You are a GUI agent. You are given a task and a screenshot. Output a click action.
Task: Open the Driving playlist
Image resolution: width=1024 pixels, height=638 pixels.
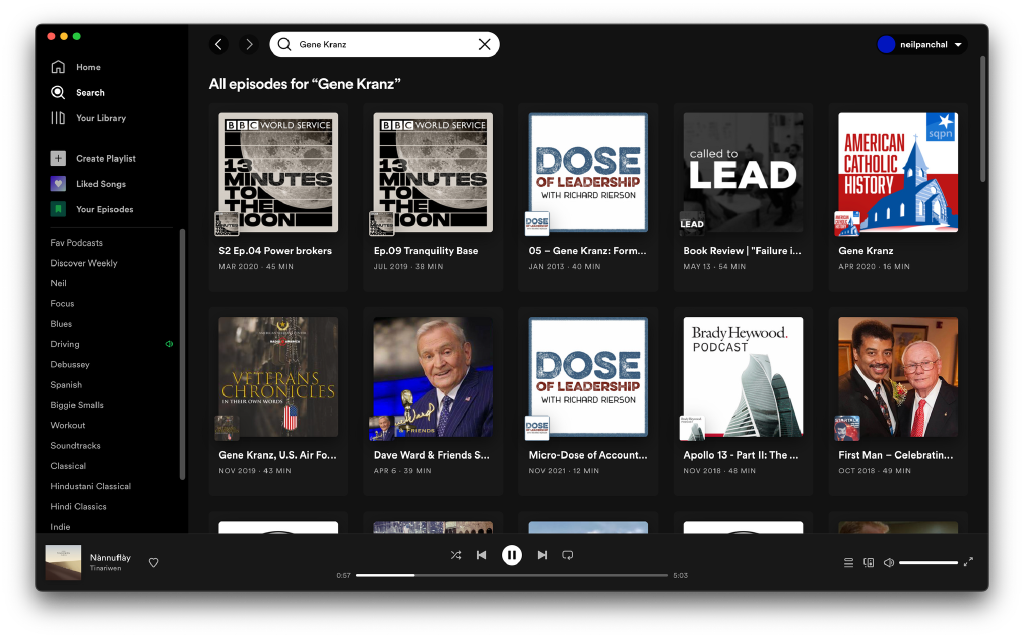pos(65,344)
